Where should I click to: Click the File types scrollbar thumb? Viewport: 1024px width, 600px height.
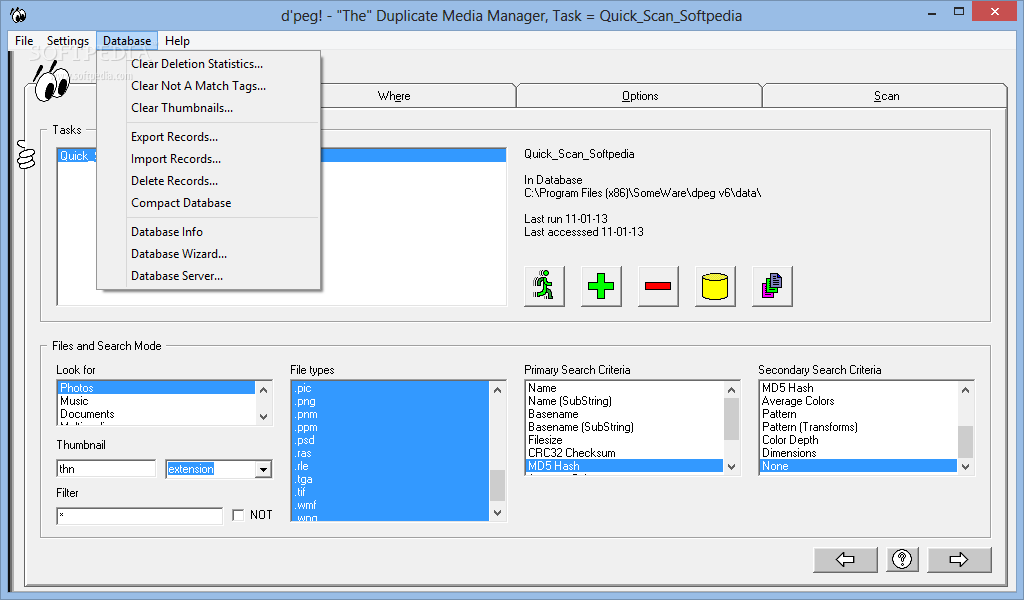498,485
